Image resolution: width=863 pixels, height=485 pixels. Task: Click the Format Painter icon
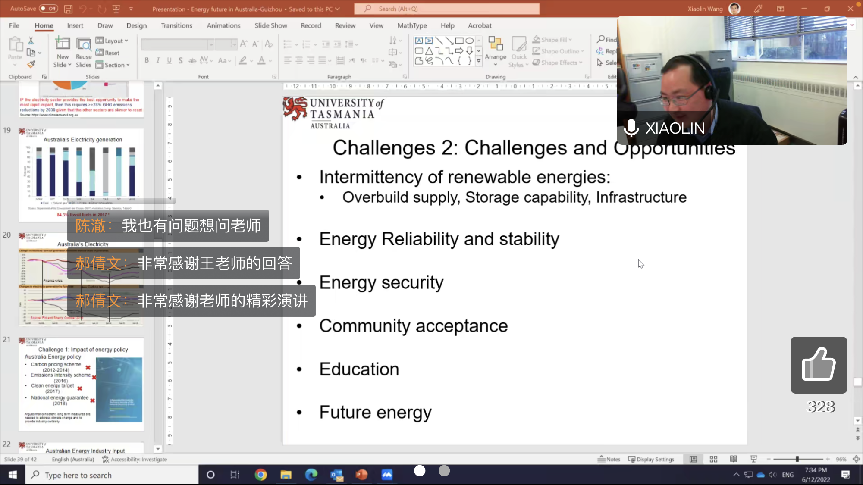(31, 65)
